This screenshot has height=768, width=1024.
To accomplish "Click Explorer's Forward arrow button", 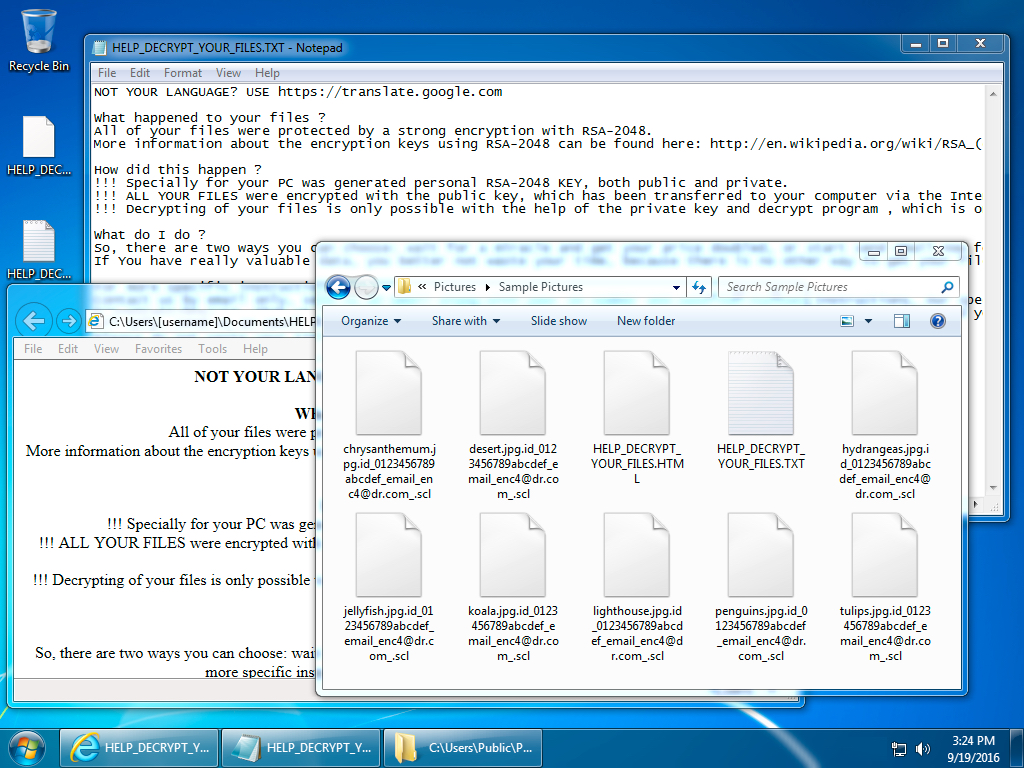I will tap(366, 287).
